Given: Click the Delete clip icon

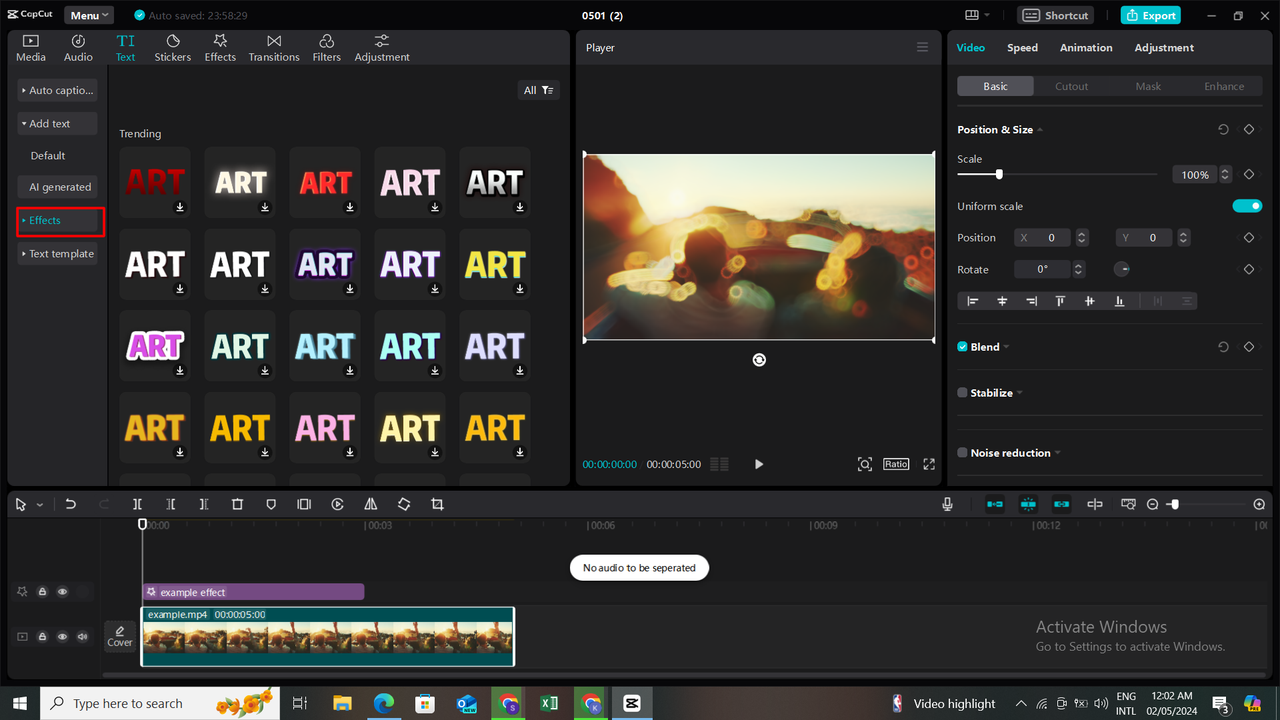Looking at the screenshot, I should tap(237, 504).
